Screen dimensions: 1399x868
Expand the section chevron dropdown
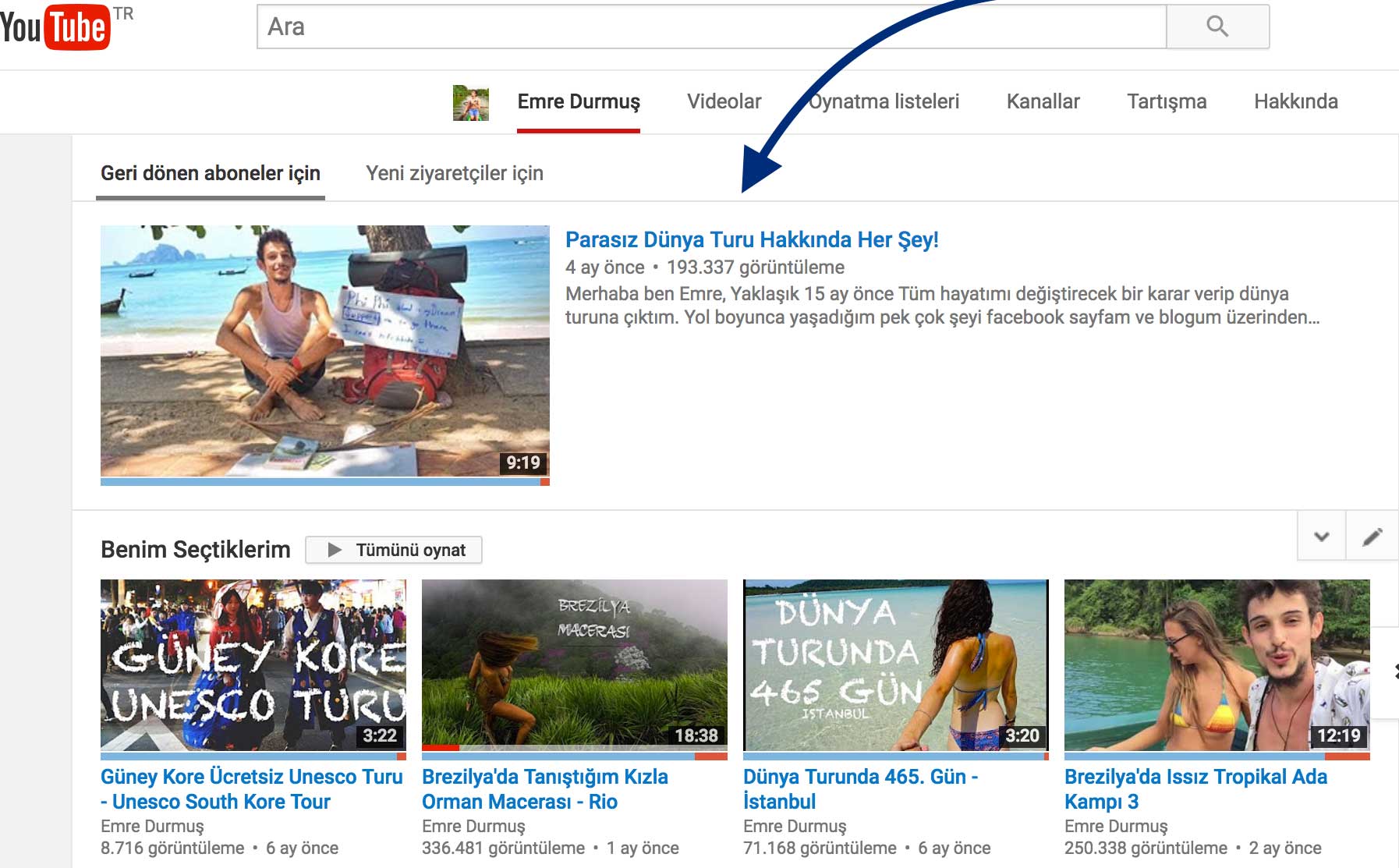pos(1321,537)
